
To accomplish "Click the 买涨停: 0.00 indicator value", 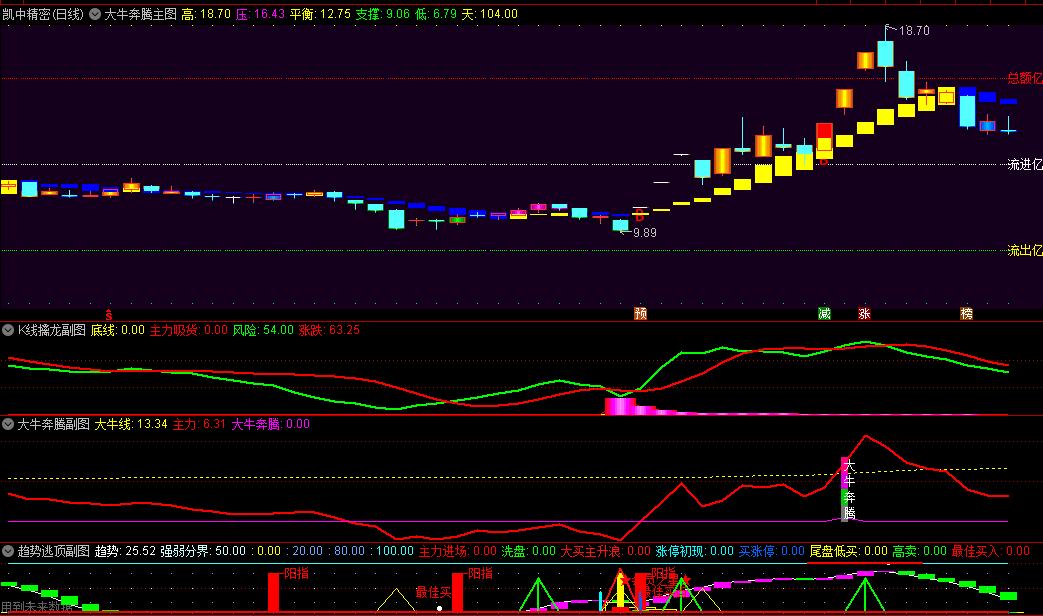I will click(x=772, y=551).
